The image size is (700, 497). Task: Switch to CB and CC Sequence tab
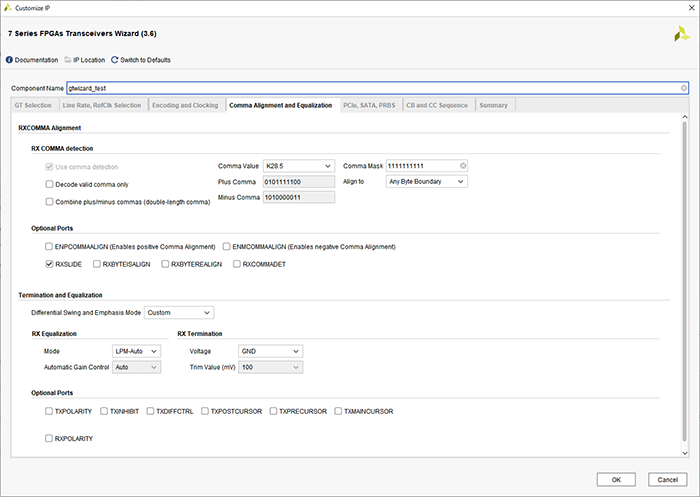(x=437, y=105)
